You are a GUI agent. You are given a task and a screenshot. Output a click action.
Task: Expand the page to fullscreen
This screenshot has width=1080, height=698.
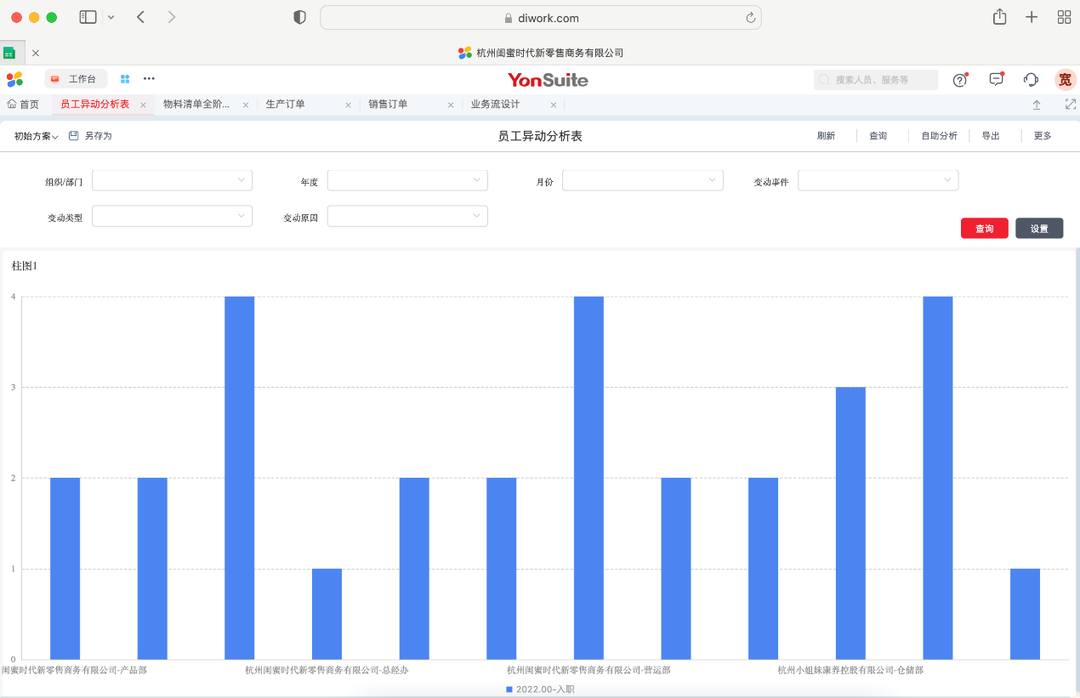[1070, 104]
